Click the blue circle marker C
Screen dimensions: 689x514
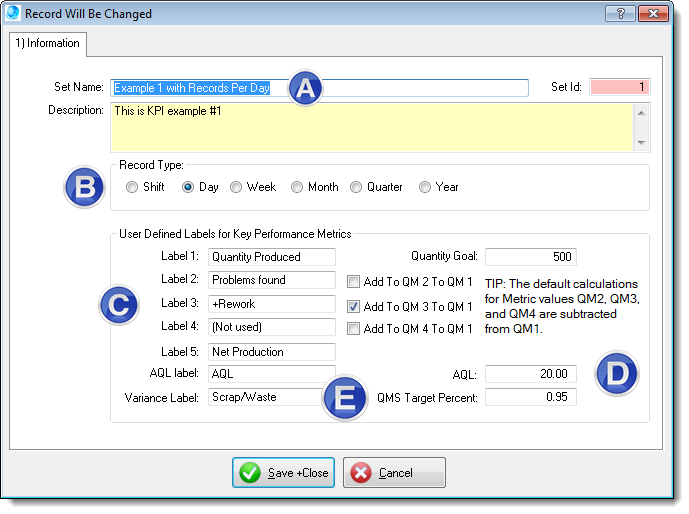(118, 306)
